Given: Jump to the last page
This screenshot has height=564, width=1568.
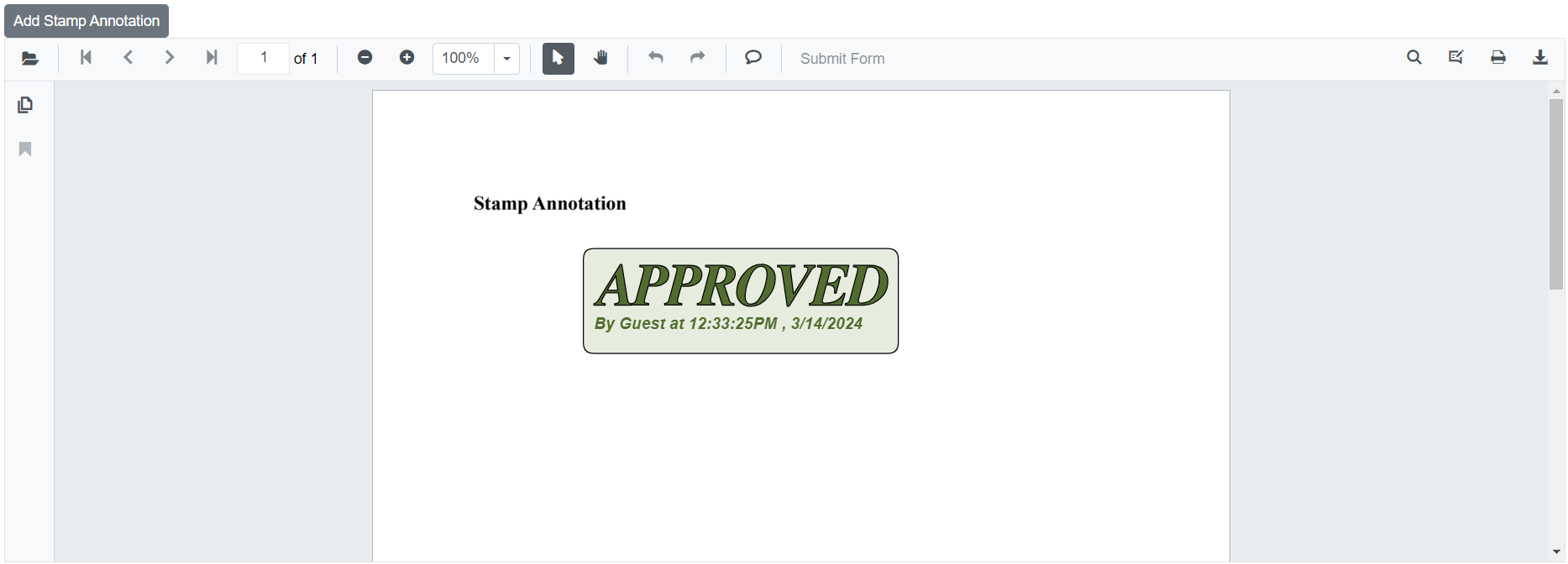Looking at the screenshot, I should pos(212,58).
